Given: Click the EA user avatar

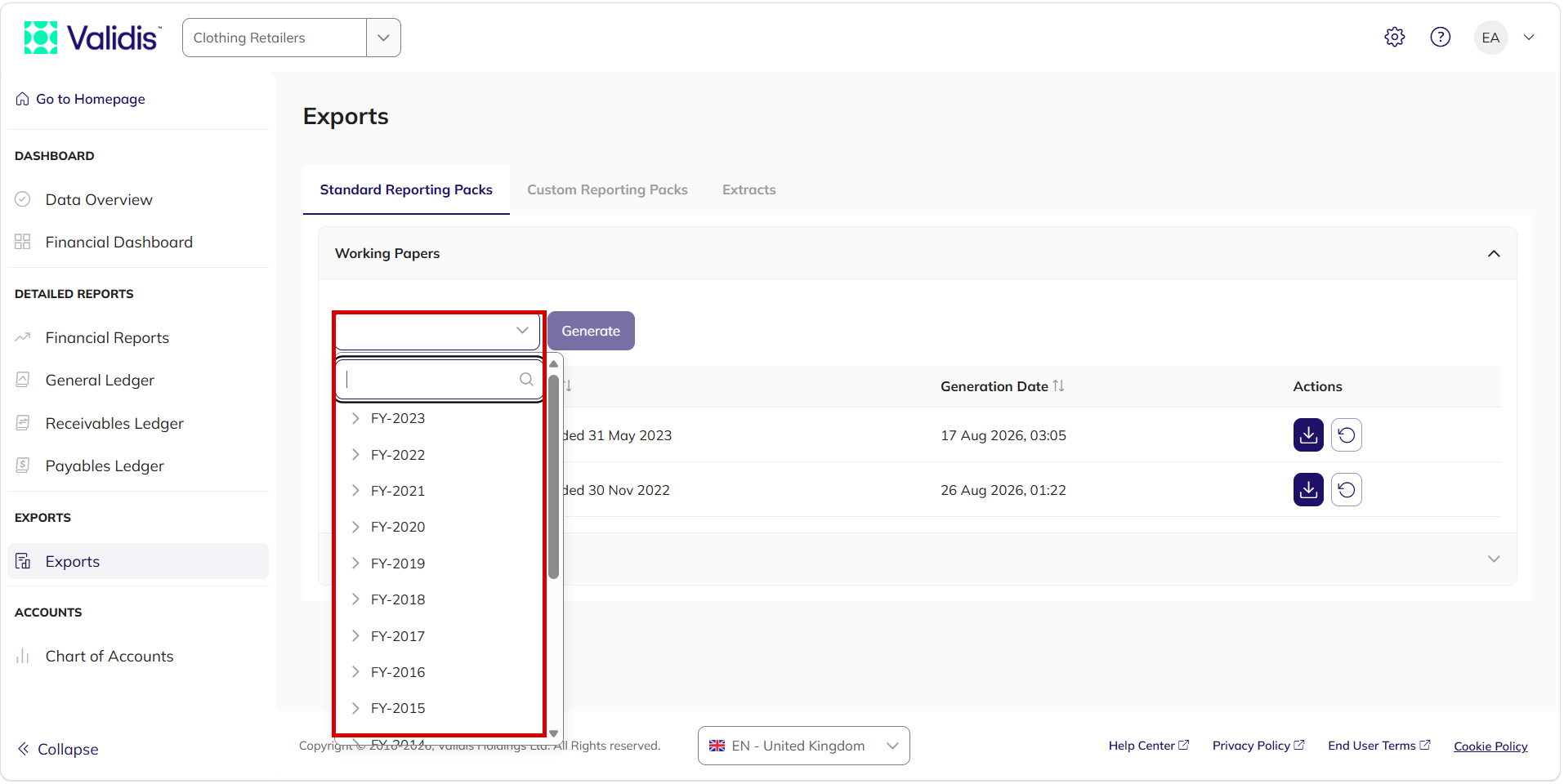Looking at the screenshot, I should click(x=1490, y=38).
